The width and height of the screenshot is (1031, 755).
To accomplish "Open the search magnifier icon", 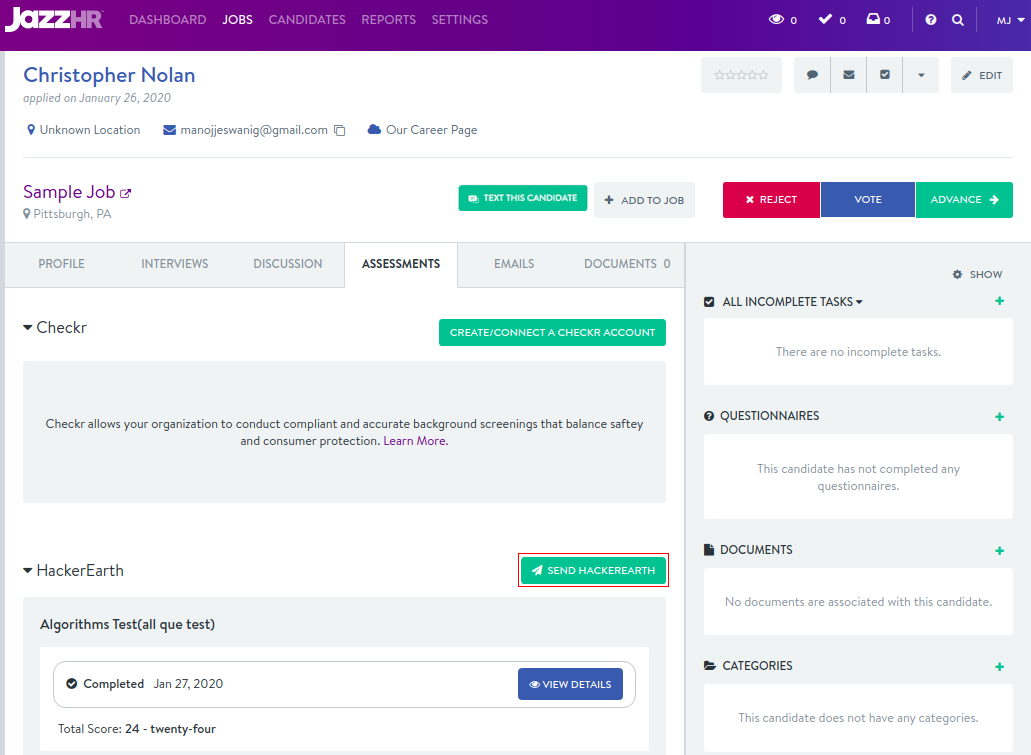I will point(958,20).
